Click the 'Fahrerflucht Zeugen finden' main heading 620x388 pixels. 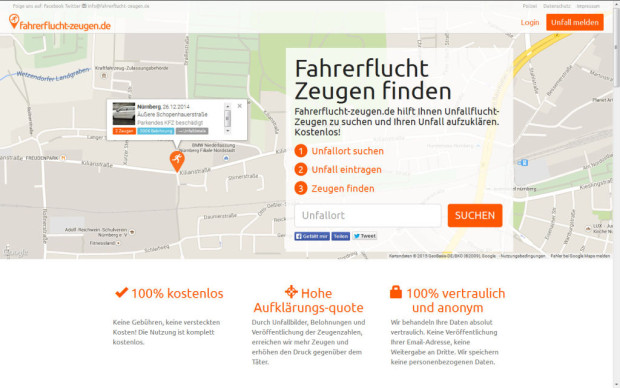[x=373, y=79]
